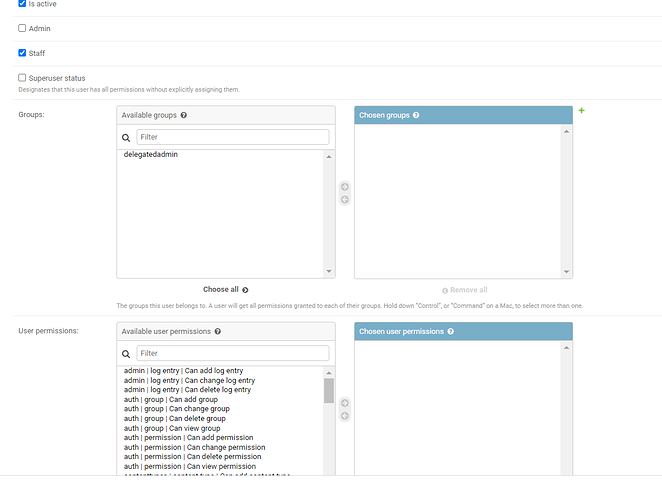
Task: Select 'auth | group | Can delete group'
Action: point(174,418)
